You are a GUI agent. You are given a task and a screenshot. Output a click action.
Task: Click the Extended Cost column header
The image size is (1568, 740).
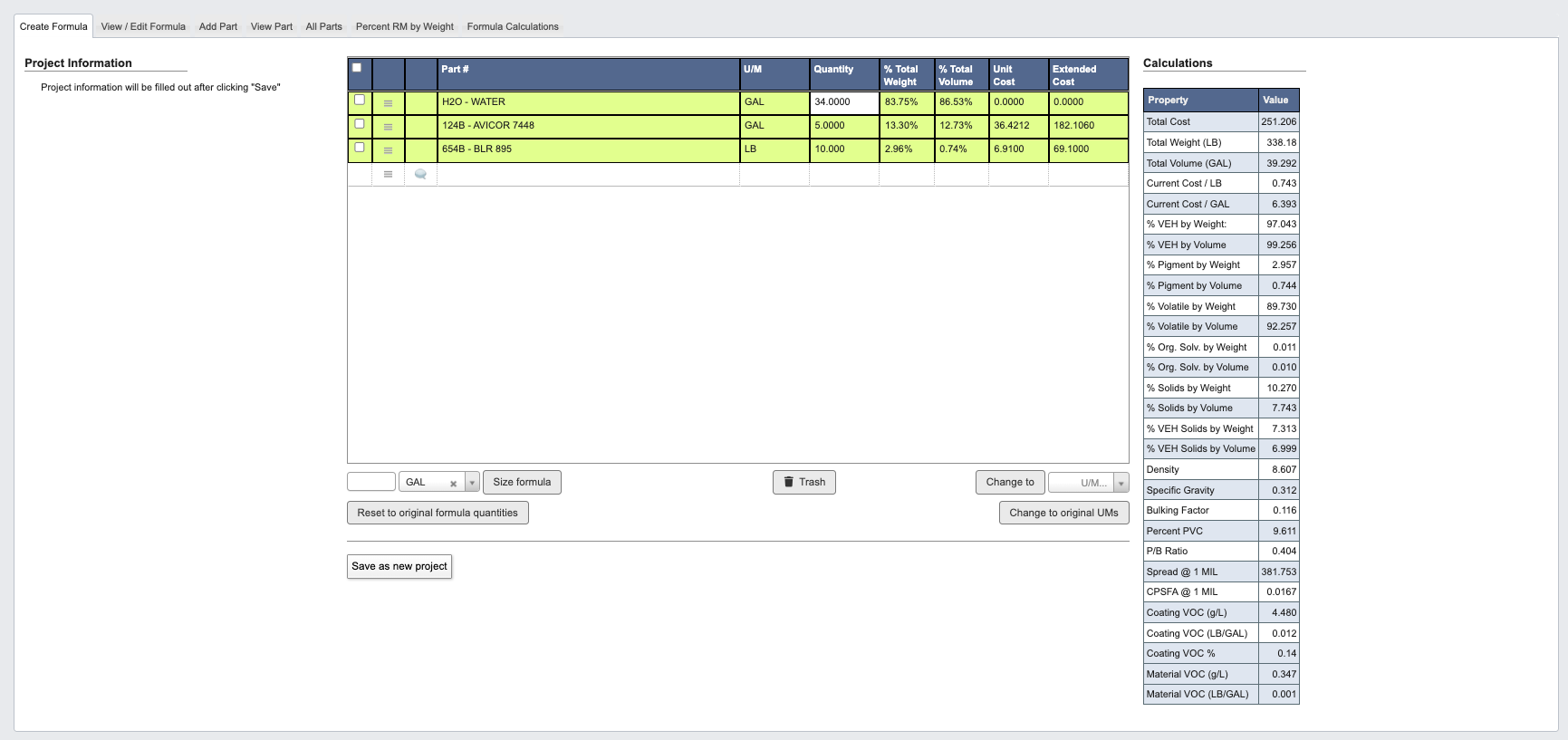point(1088,74)
